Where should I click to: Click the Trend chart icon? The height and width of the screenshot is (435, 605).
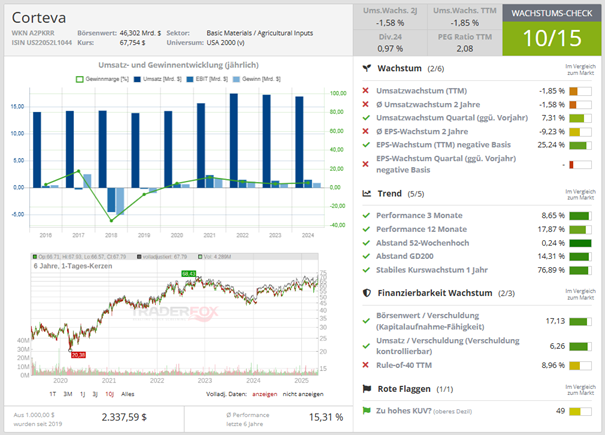coord(367,193)
